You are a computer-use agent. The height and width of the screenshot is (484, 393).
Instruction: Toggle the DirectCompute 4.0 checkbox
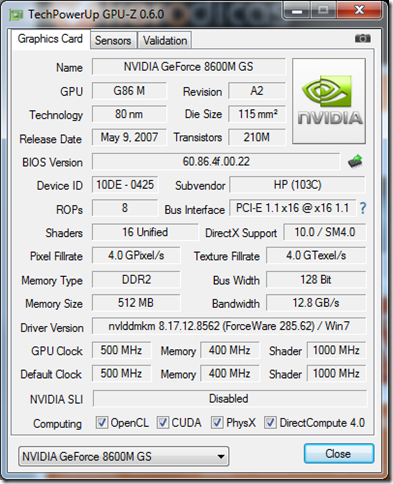[270, 423]
